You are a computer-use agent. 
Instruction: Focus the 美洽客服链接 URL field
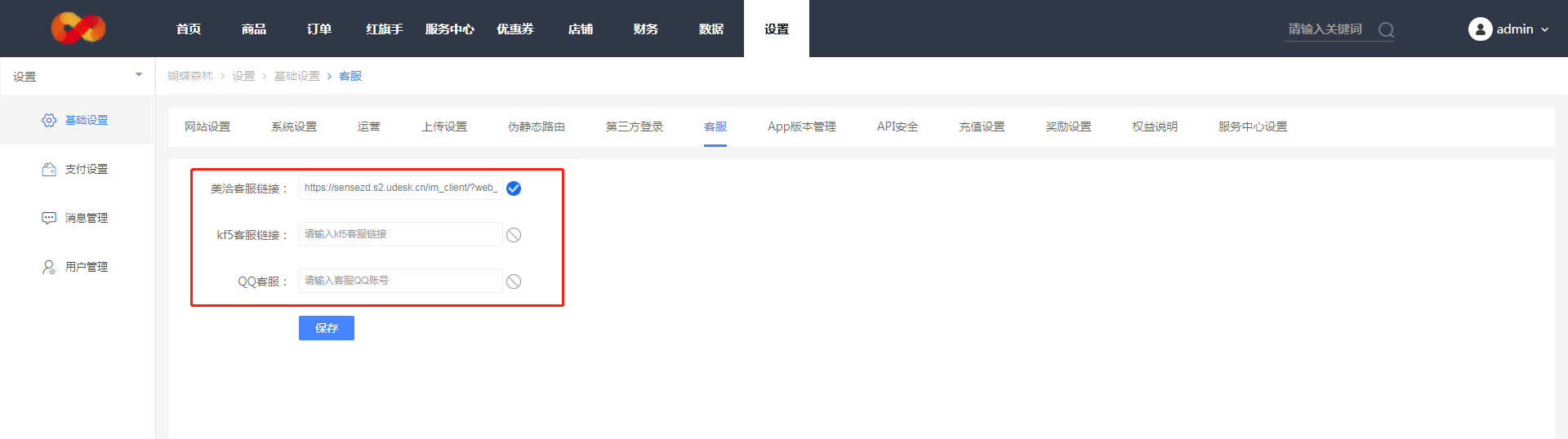click(x=400, y=188)
